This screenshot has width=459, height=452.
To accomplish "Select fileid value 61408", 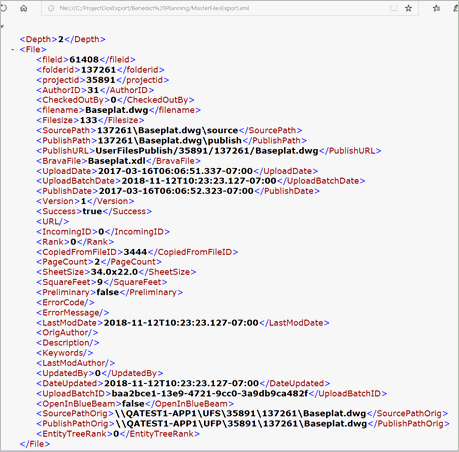I will coord(84,60).
